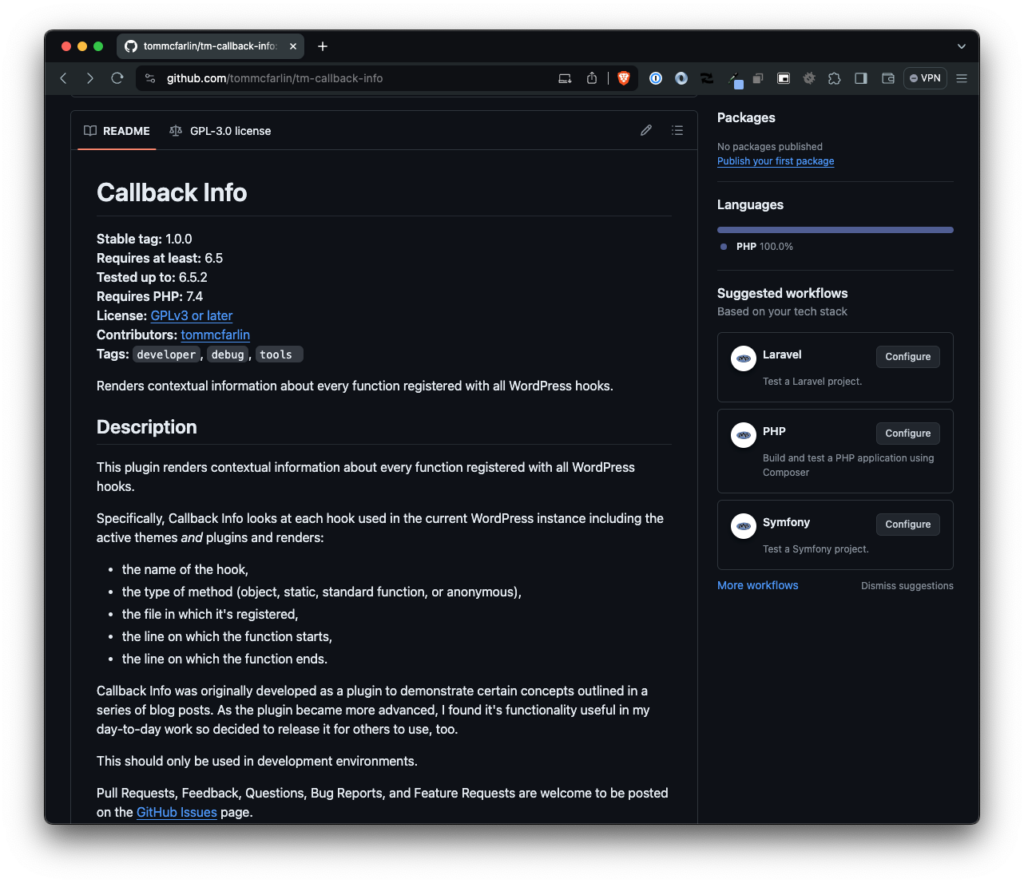Screen dimensions: 1024x883
Task: Switch to the README tab
Action: pyautogui.click(x=117, y=131)
